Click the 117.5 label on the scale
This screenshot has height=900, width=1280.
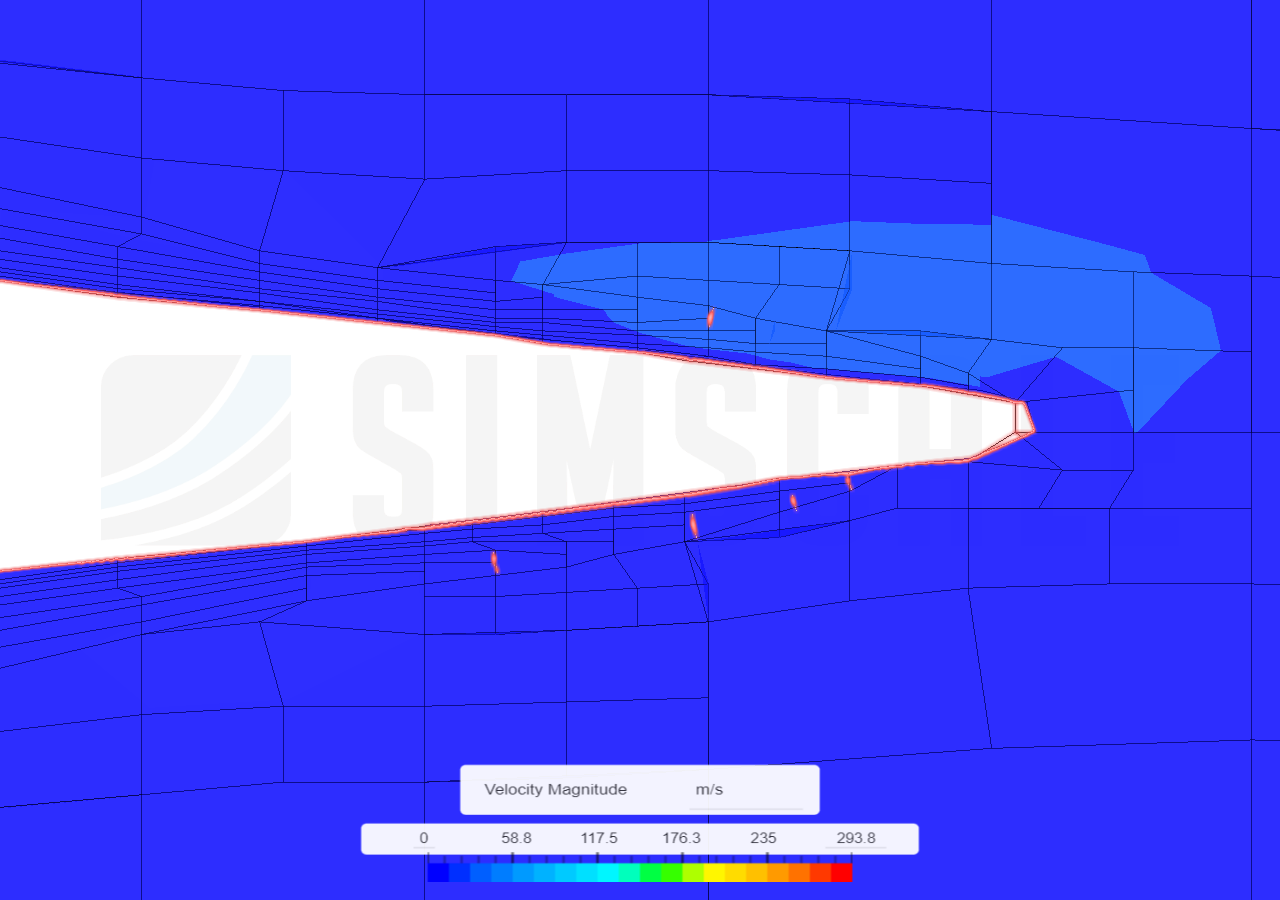(599, 838)
